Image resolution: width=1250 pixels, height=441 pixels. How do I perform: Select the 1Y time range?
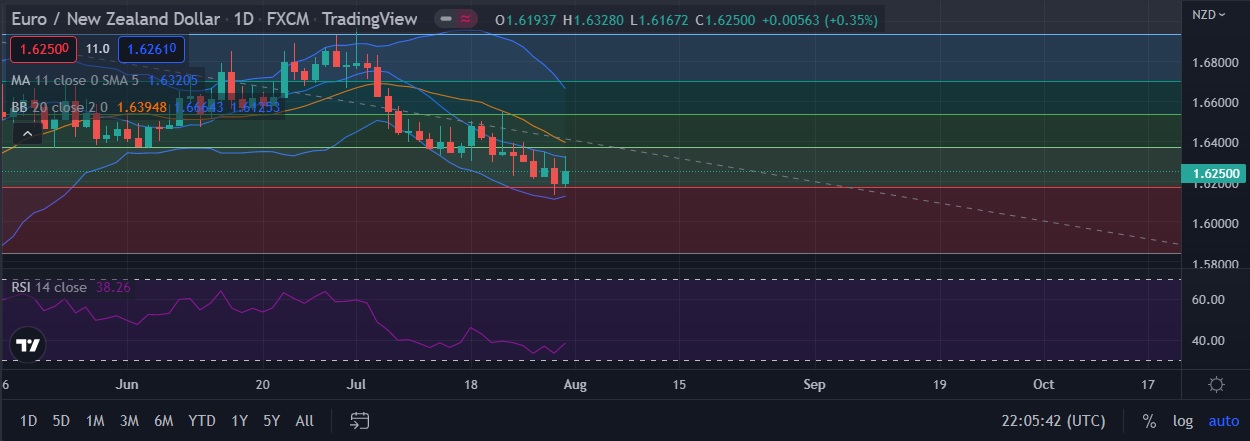[x=240, y=421]
